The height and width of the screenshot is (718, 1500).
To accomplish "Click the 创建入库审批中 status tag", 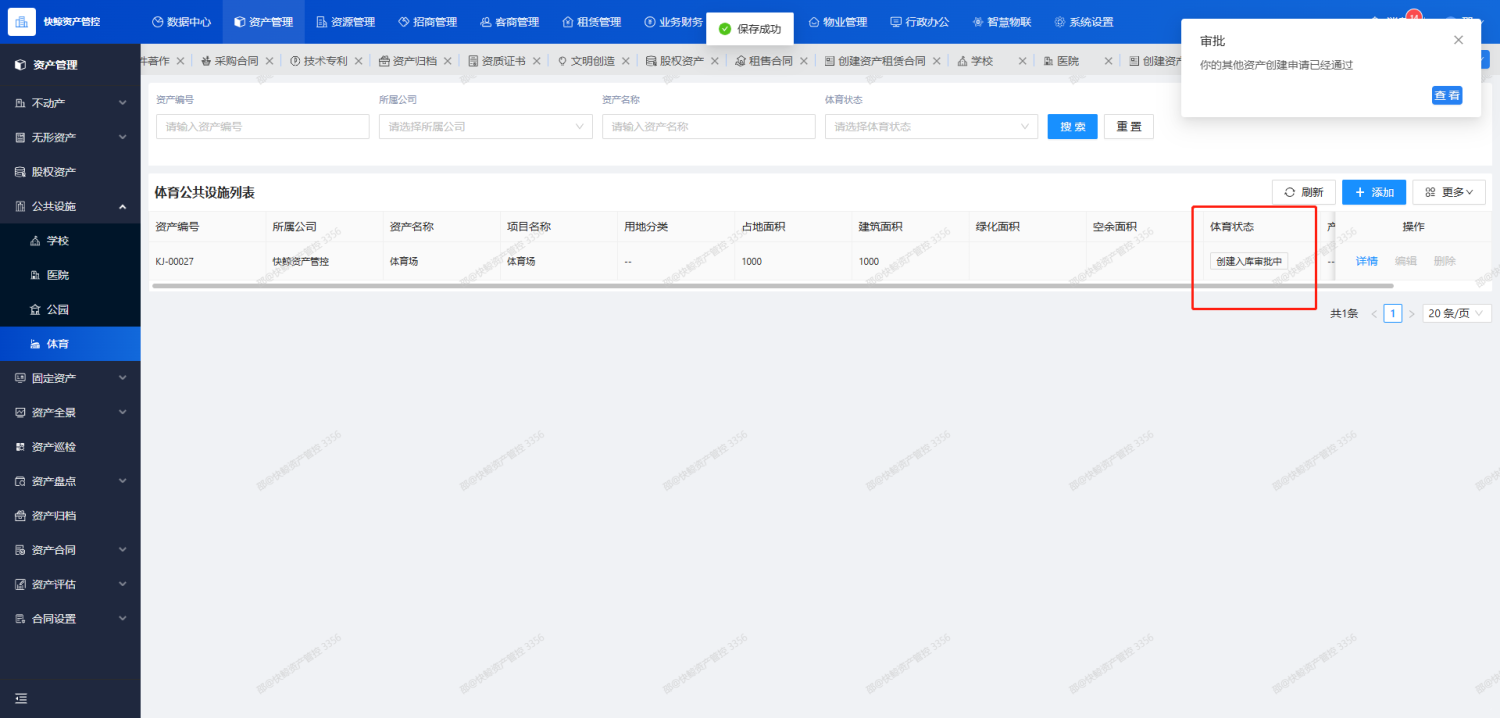I will 1249,261.
